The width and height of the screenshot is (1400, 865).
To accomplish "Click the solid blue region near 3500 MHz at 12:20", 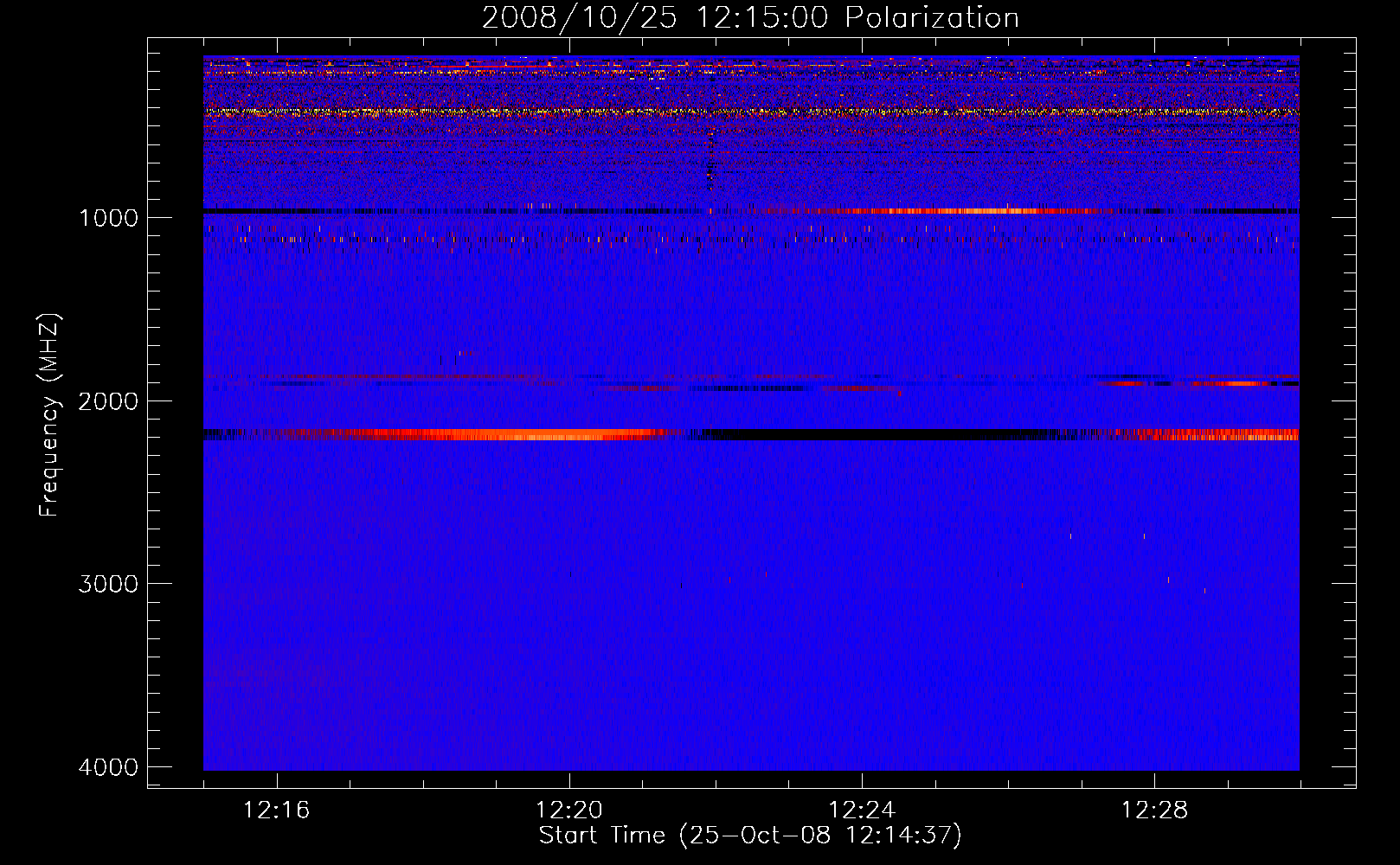I will click(x=568, y=675).
